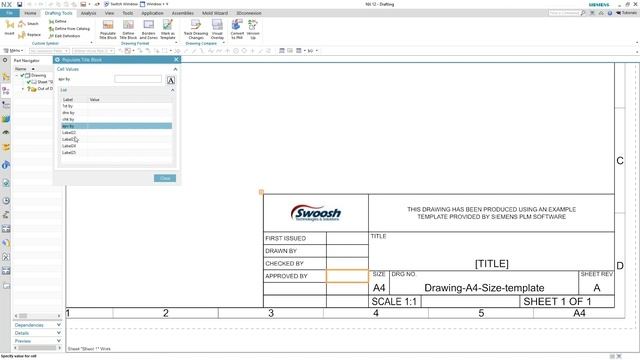
Task: Open the Reuse Library sidebar icon
Action: pos(6,119)
